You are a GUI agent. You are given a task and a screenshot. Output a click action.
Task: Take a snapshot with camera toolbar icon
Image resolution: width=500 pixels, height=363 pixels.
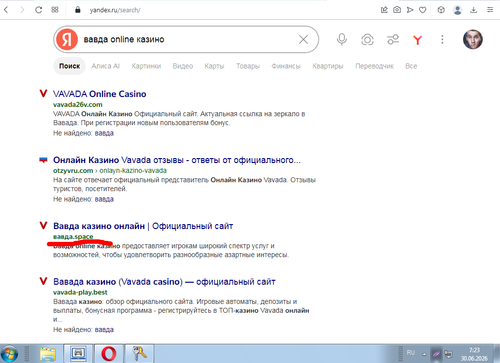397,10
